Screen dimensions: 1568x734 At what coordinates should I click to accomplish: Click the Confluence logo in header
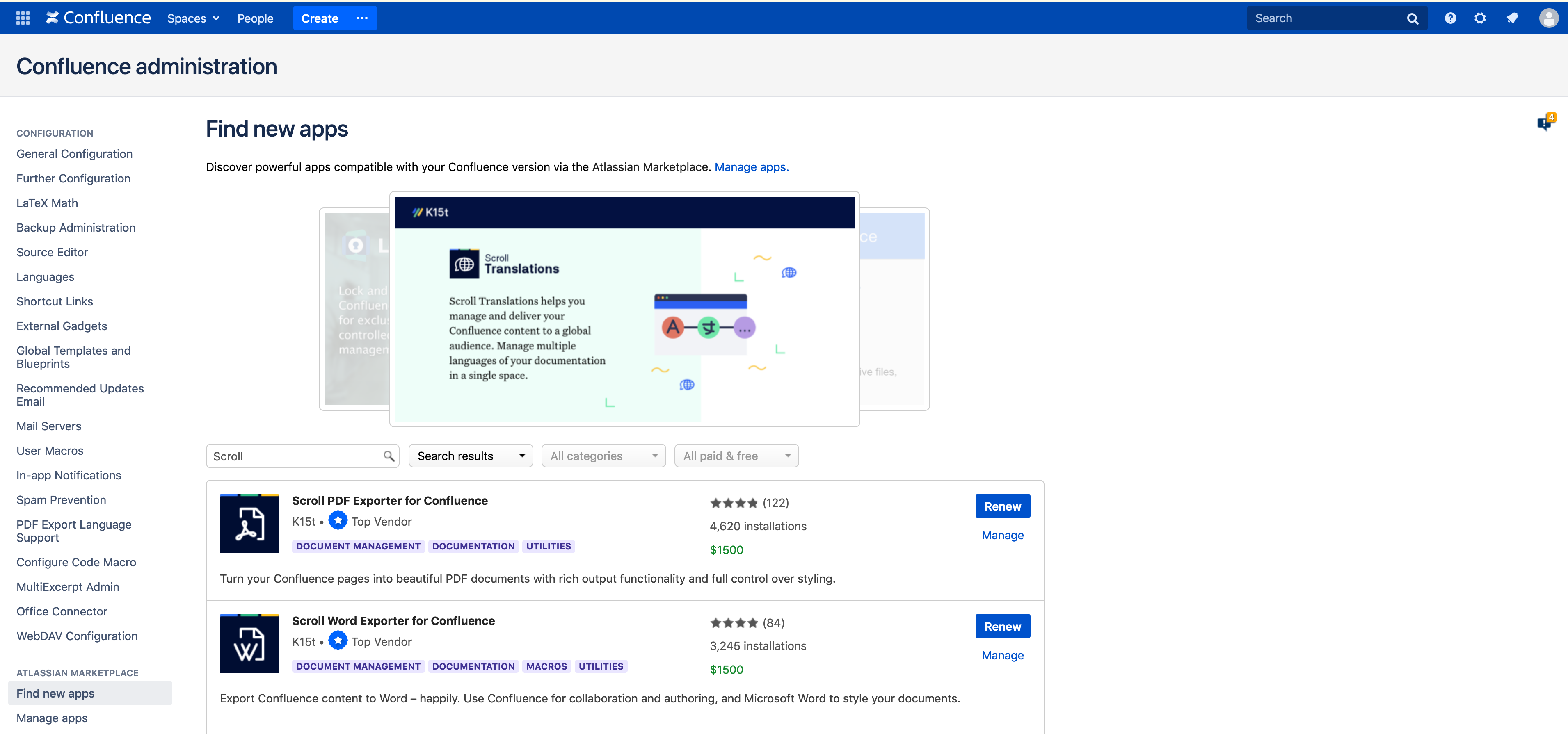(x=98, y=18)
